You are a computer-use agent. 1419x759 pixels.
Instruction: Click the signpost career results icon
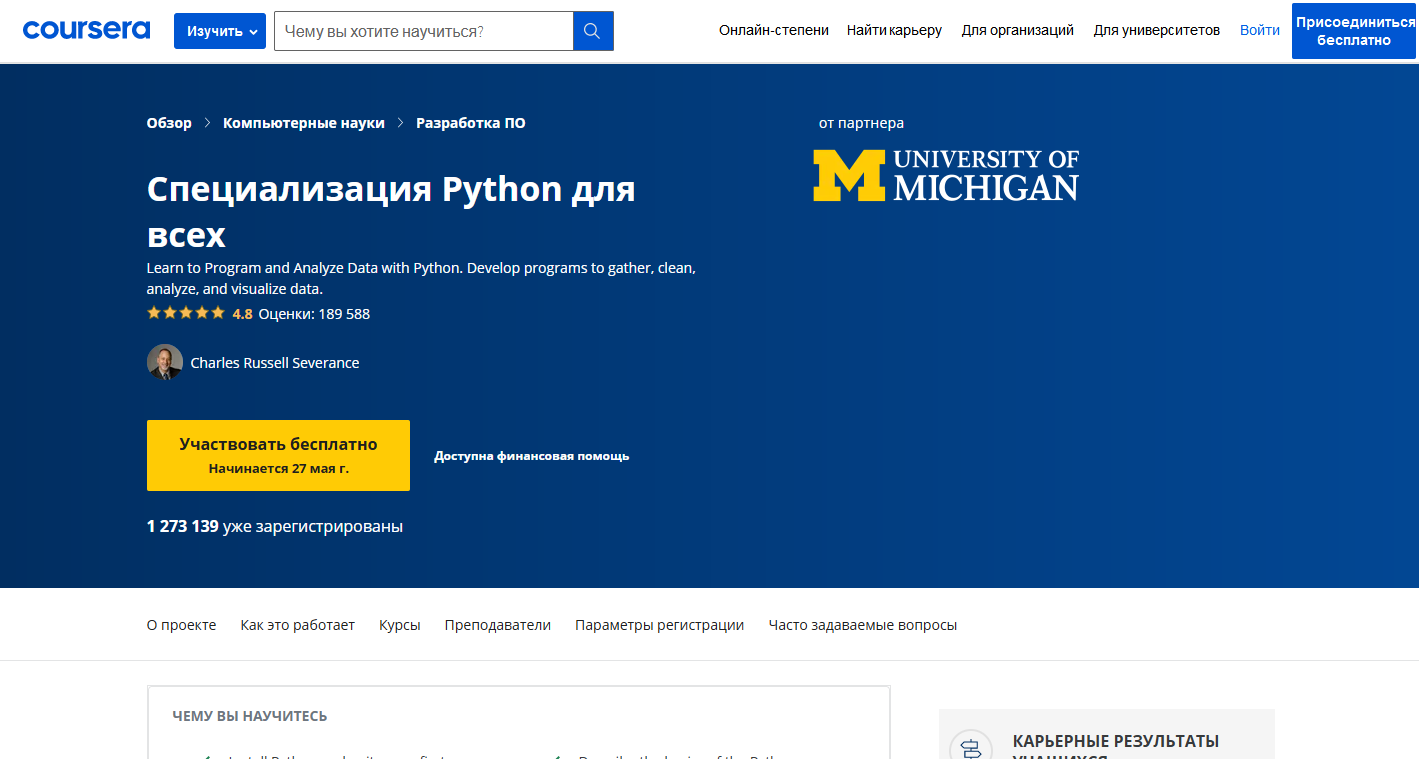[x=970, y=748]
